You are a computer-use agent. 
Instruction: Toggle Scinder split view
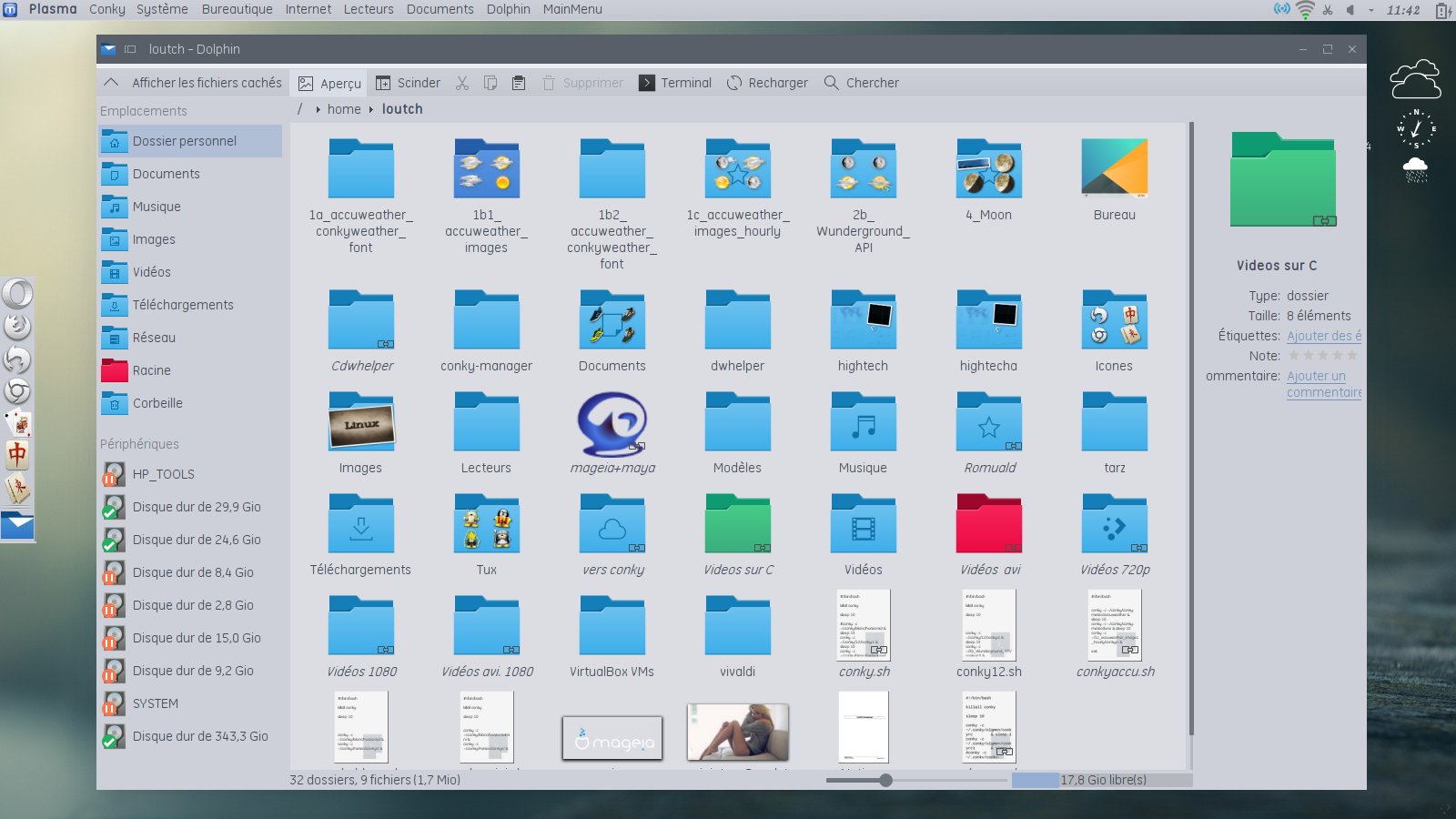tap(408, 83)
